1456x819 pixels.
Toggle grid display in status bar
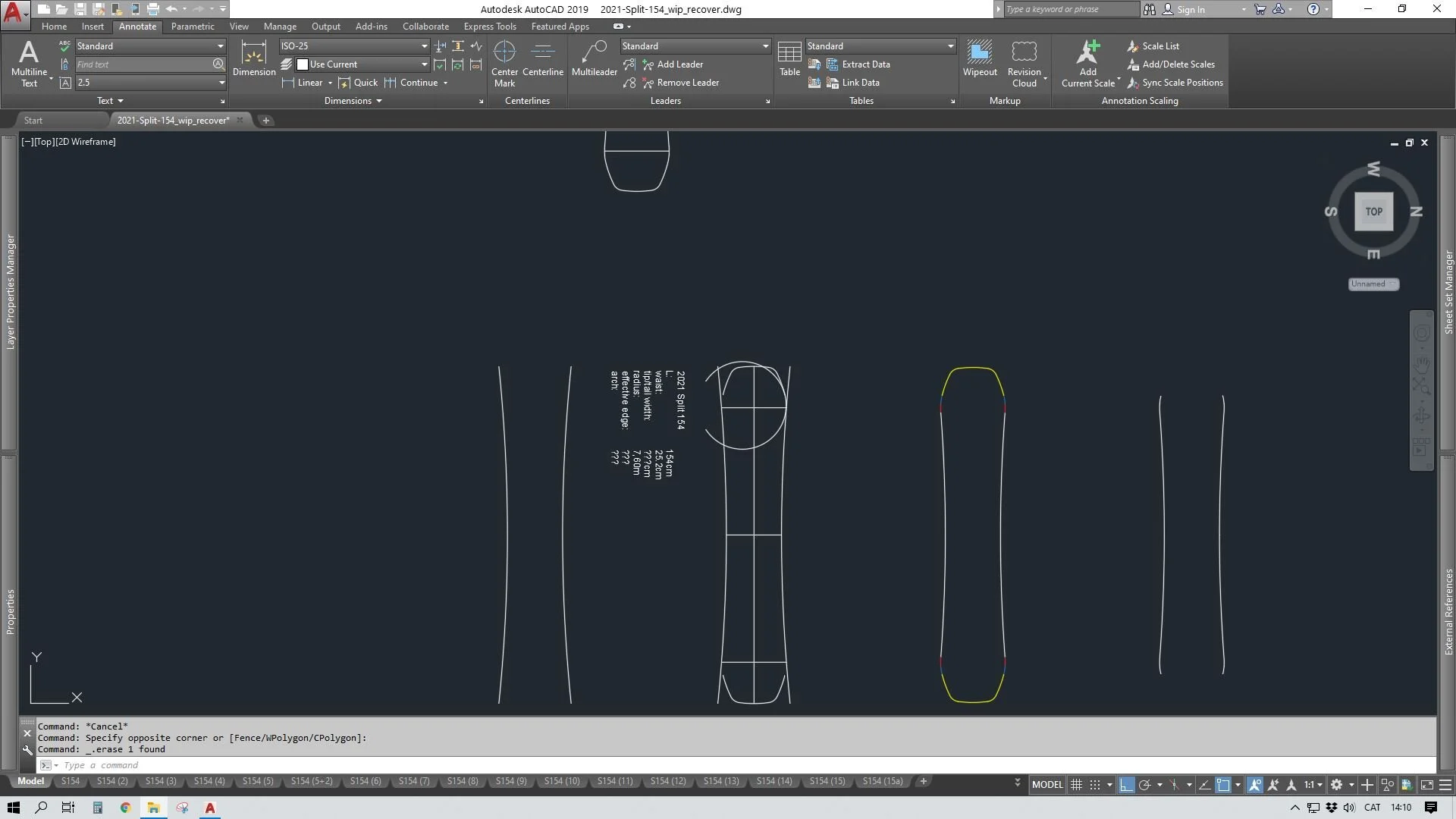pyautogui.click(x=1076, y=785)
